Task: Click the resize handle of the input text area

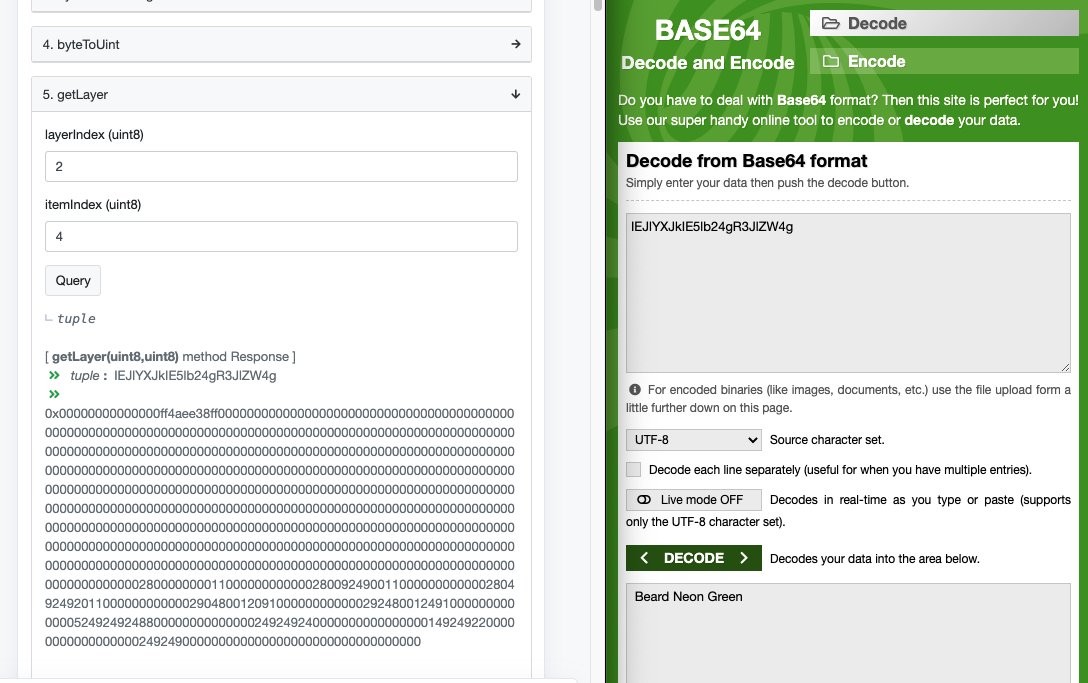Action: (1065, 367)
